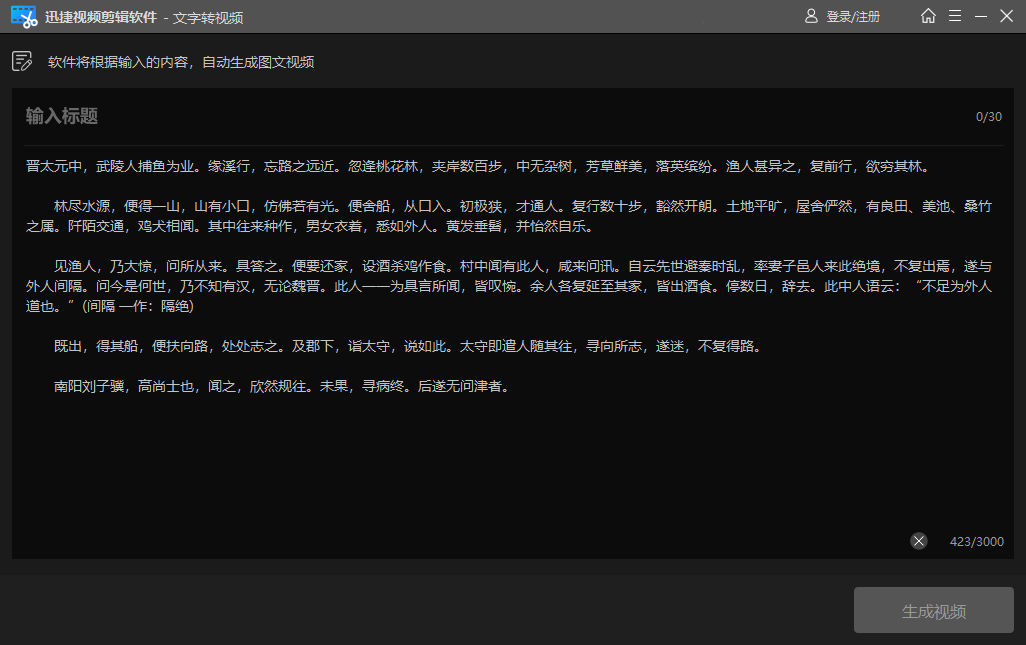Click the user profile icon
Viewport: 1026px width, 645px height.
click(x=811, y=16)
